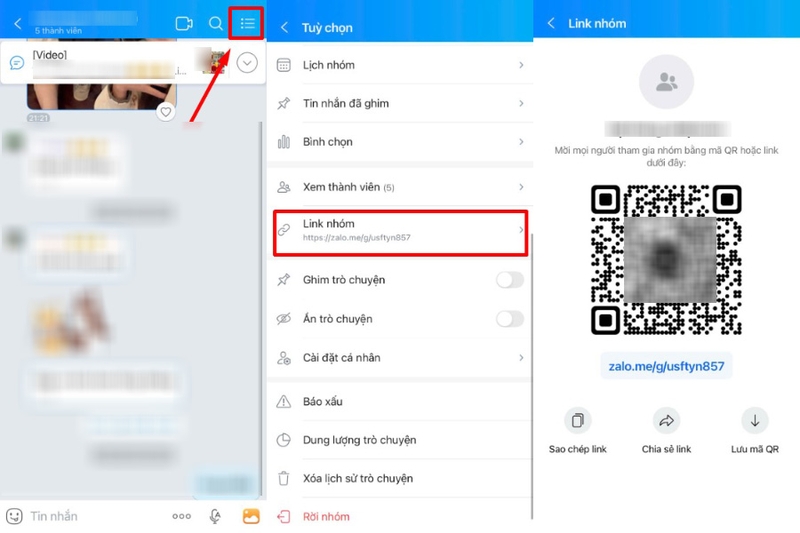Open the zalo.me/g/usftyn857 link
Image resolution: width=800 pixels, height=533 pixels.
pyautogui.click(x=666, y=366)
